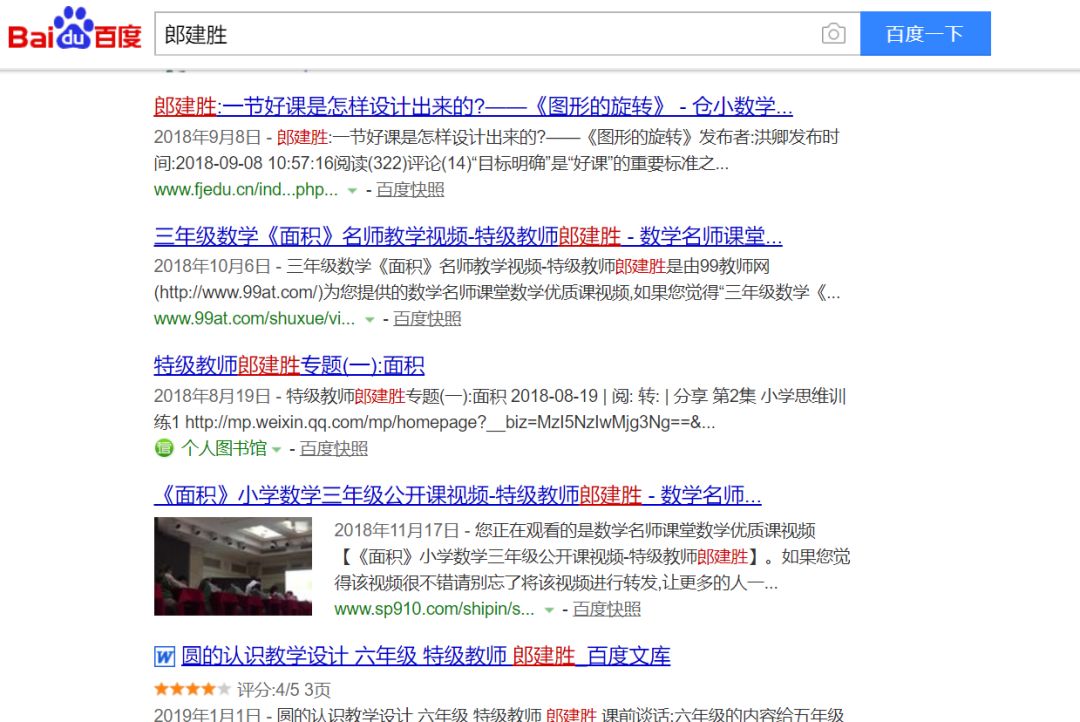
Task: Click the www.fjedu.cn/ind...php... URL
Action: pyautogui.click(x=246, y=190)
